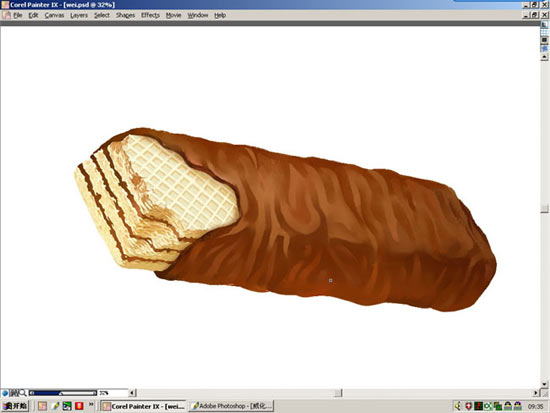Launch Painter icon in quick launch bar
The width and height of the screenshot is (550, 413).
[42, 406]
